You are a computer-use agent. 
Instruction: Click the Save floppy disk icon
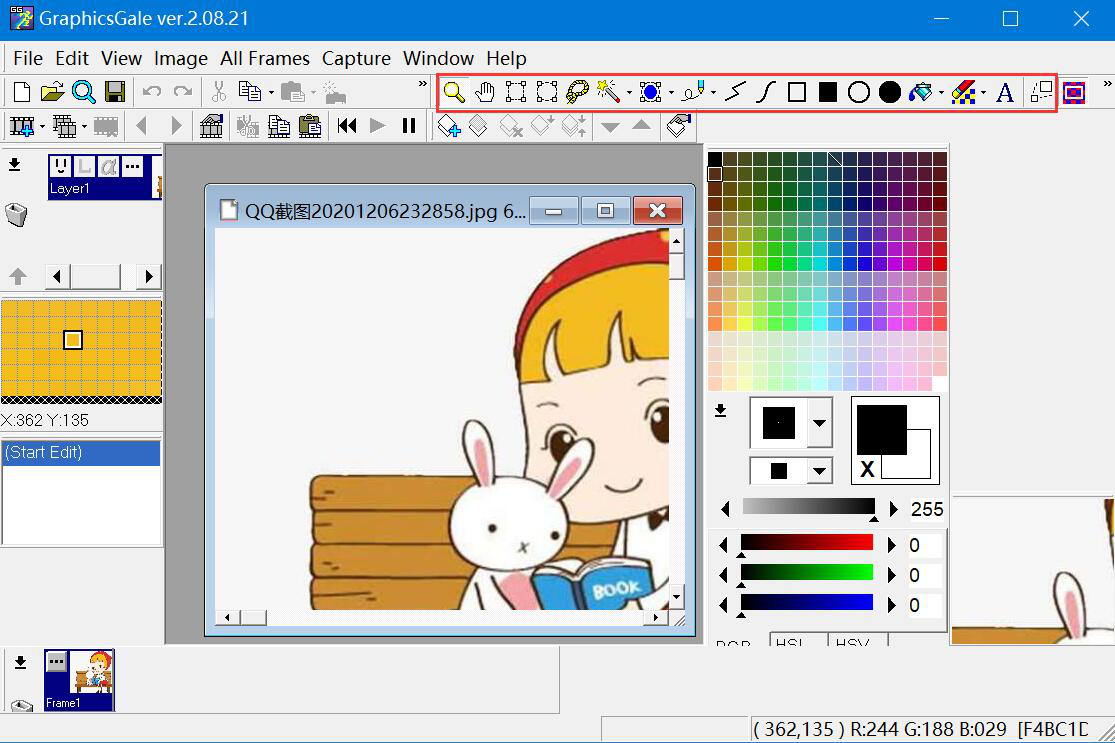115,92
